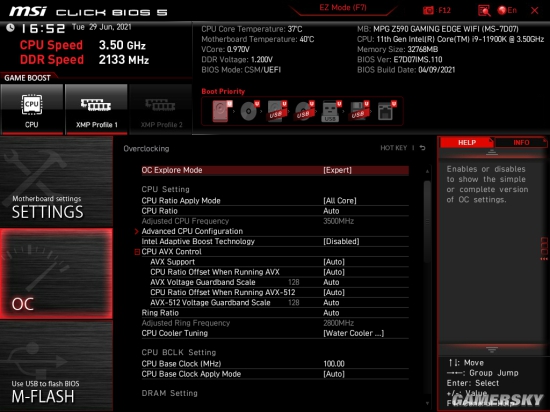Switch to the INFO tab
The image size is (550, 412).
coord(521,142)
